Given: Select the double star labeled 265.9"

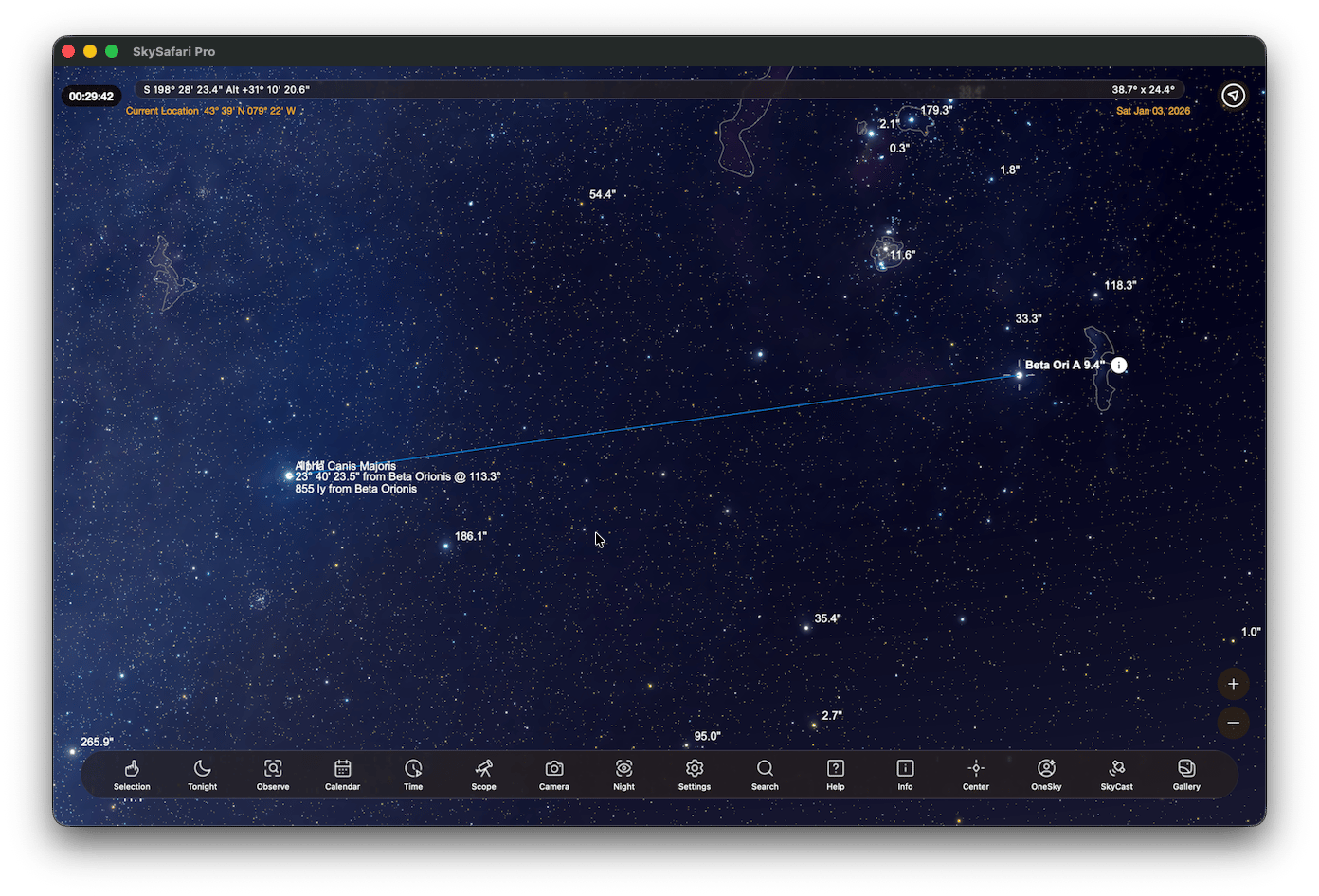Looking at the screenshot, I should (x=72, y=752).
